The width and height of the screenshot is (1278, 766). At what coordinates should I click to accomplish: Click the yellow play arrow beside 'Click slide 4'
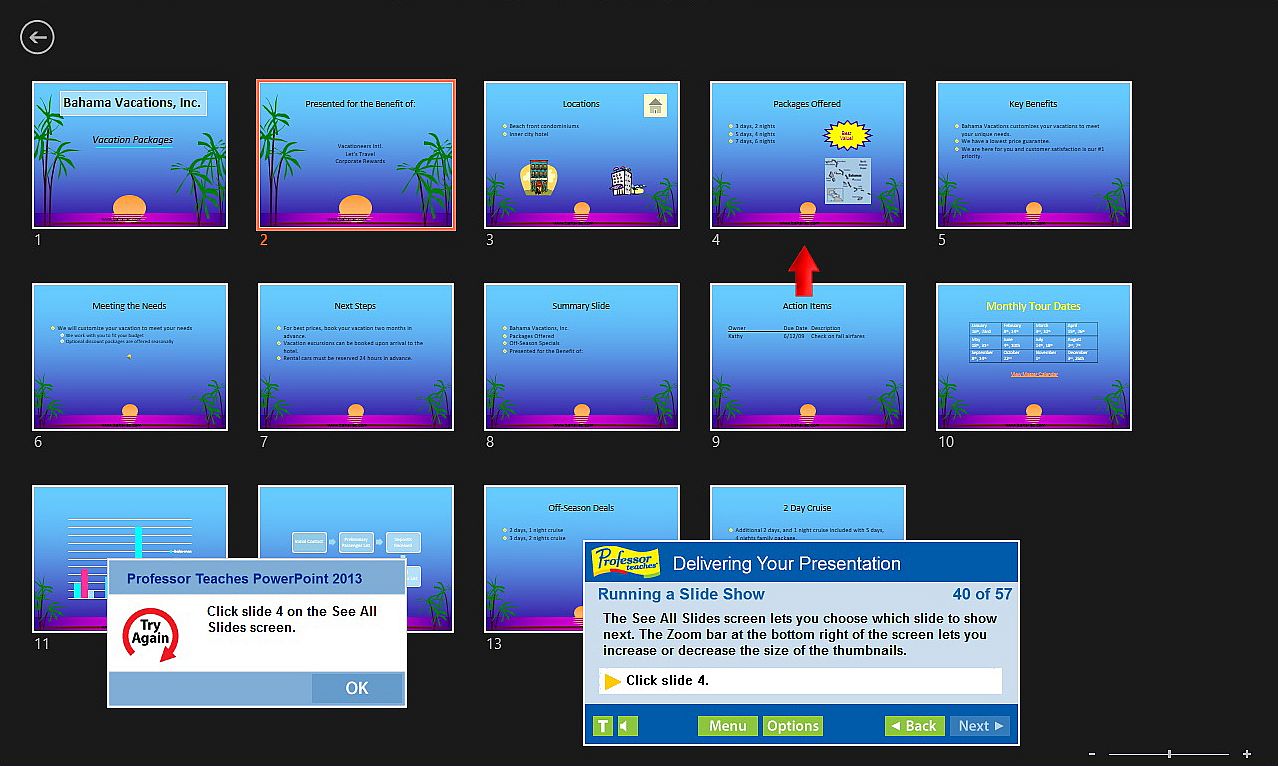pos(613,681)
